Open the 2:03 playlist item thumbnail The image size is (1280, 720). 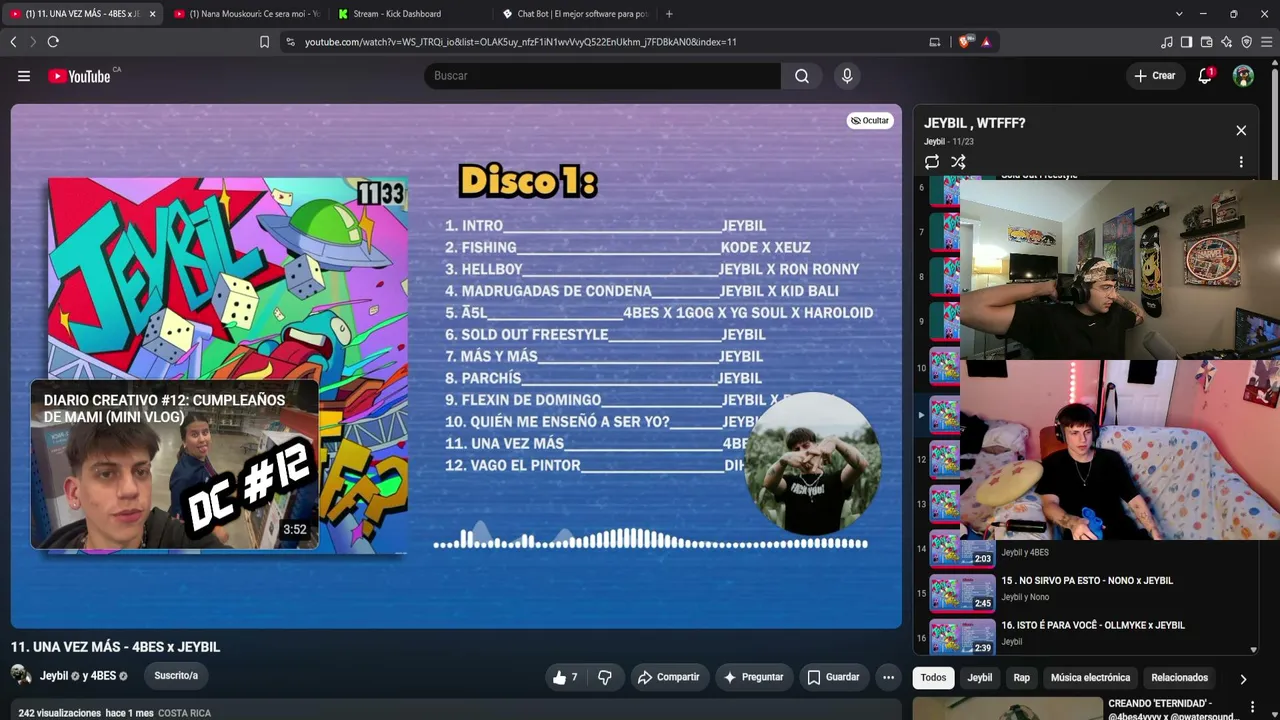click(962, 549)
